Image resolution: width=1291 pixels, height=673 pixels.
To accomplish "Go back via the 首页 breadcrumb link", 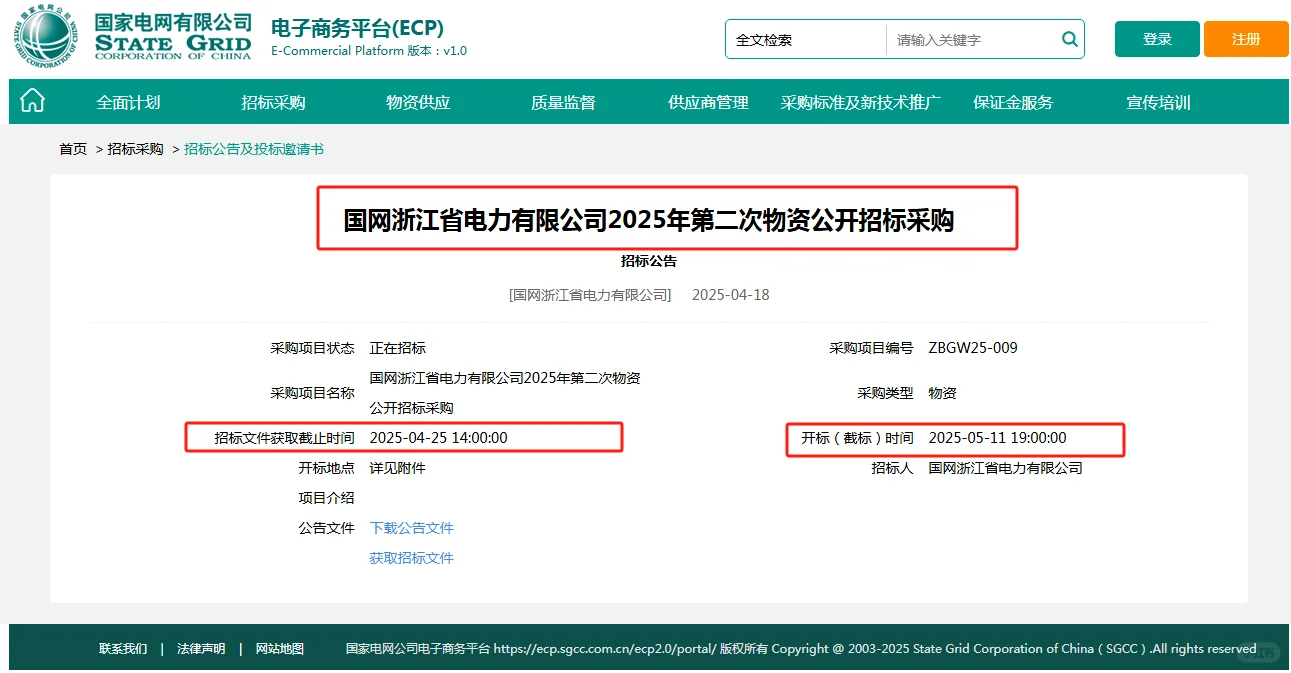I will (71, 147).
